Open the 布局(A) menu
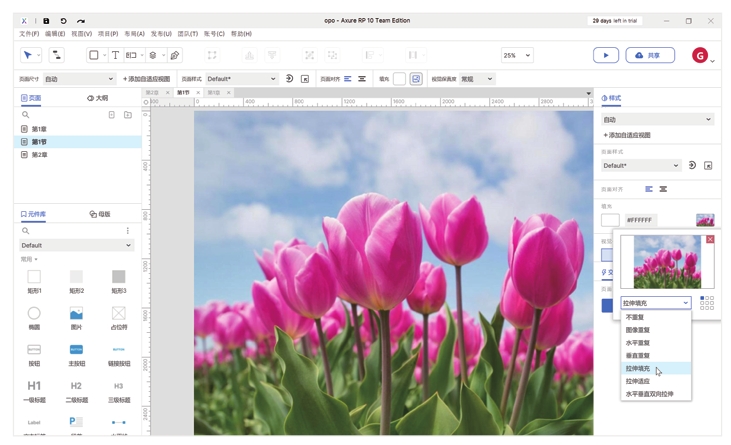The width and height of the screenshot is (731, 445). point(134,34)
